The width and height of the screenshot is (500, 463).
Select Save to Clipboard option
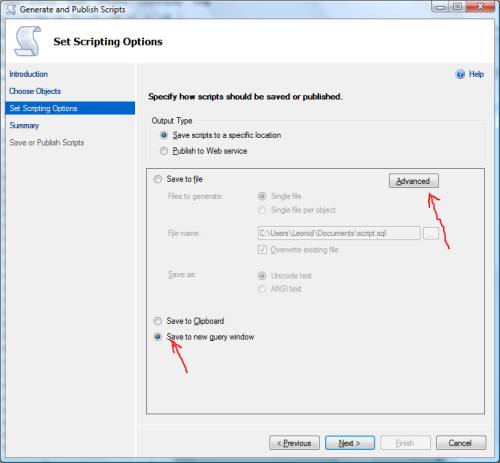[x=157, y=321]
